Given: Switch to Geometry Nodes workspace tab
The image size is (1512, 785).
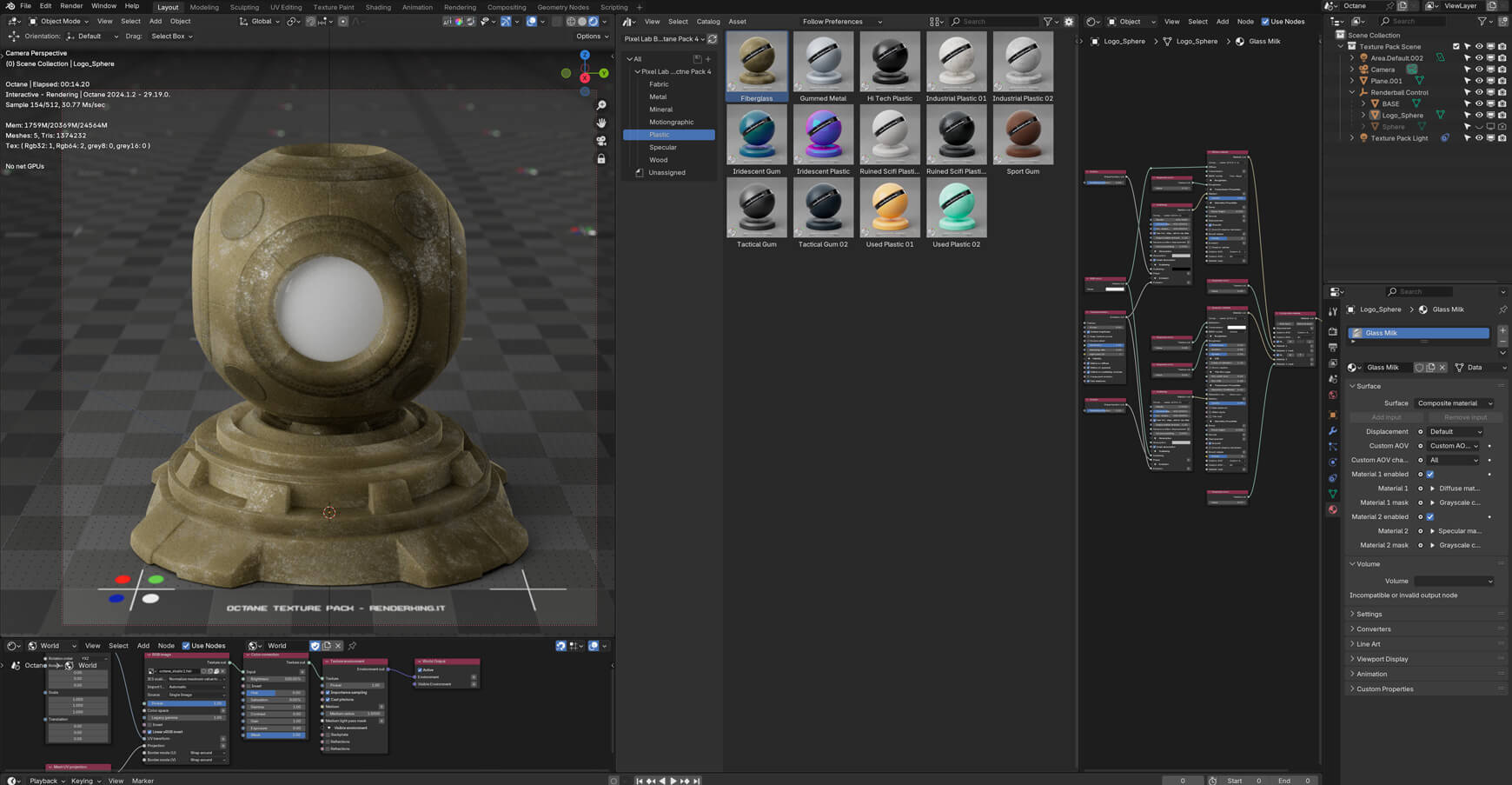Looking at the screenshot, I should click(x=563, y=7).
